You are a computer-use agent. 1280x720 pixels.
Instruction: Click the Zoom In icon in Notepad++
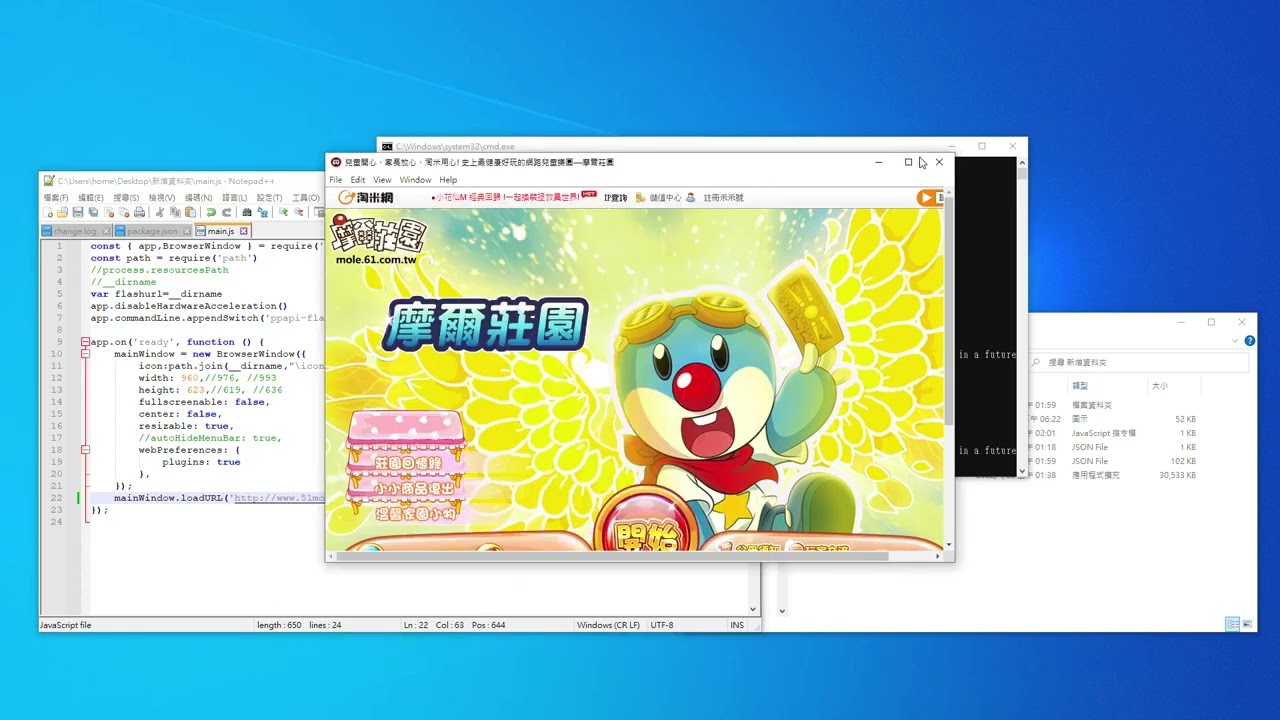[x=283, y=212]
